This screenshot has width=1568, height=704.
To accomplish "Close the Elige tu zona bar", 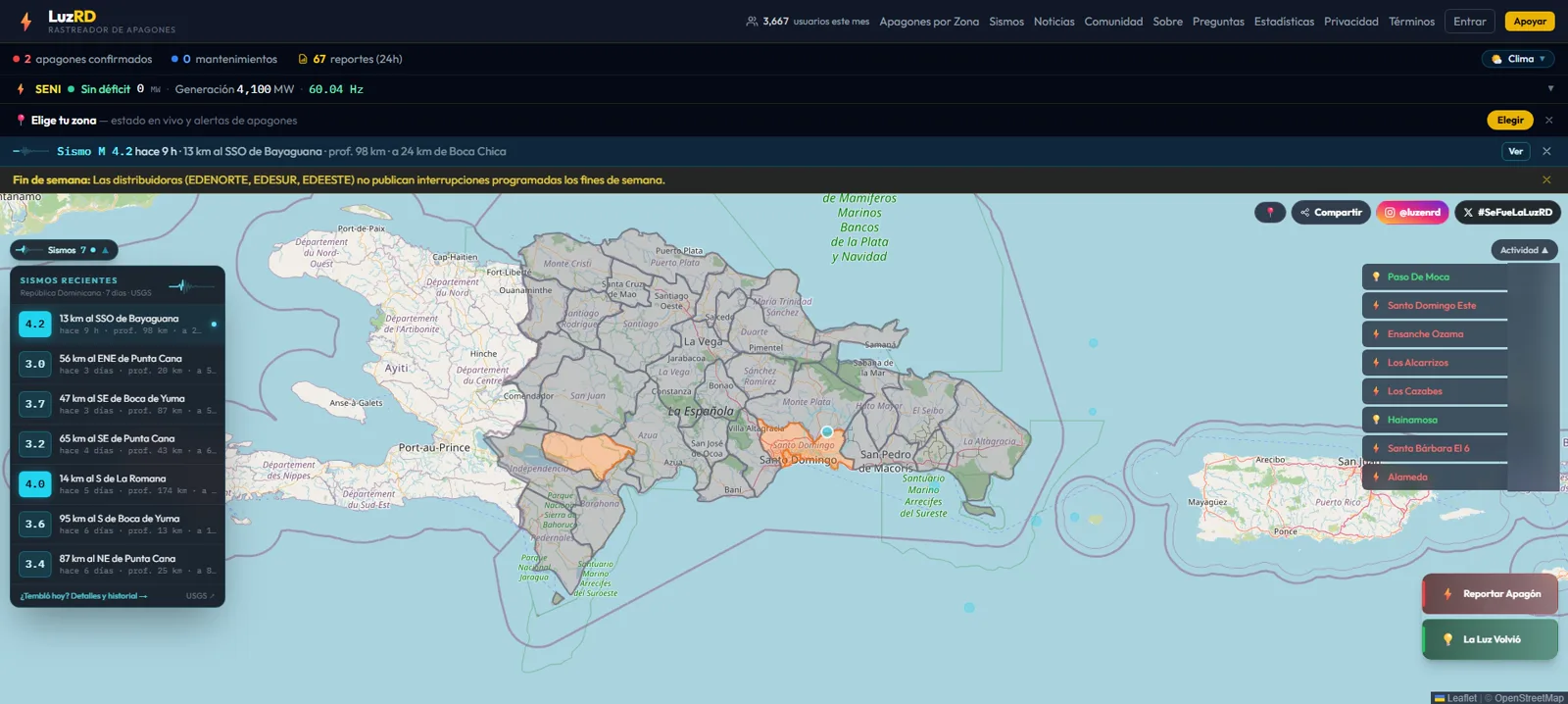I will click(x=1548, y=121).
